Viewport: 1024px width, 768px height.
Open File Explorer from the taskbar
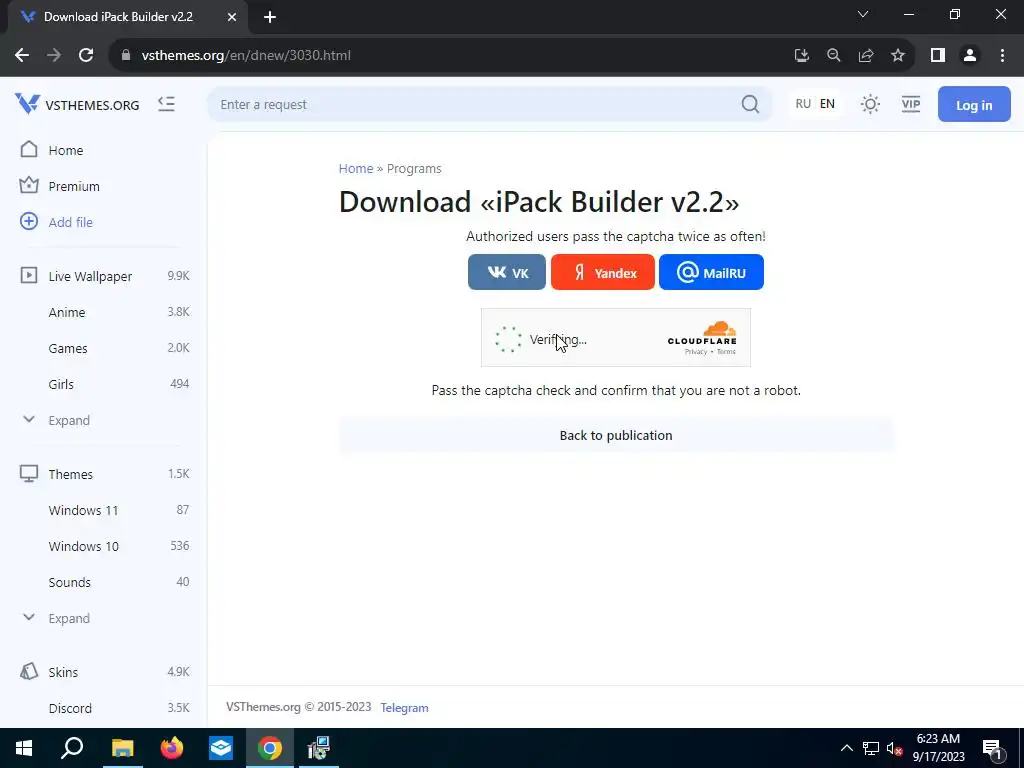tap(122, 748)
